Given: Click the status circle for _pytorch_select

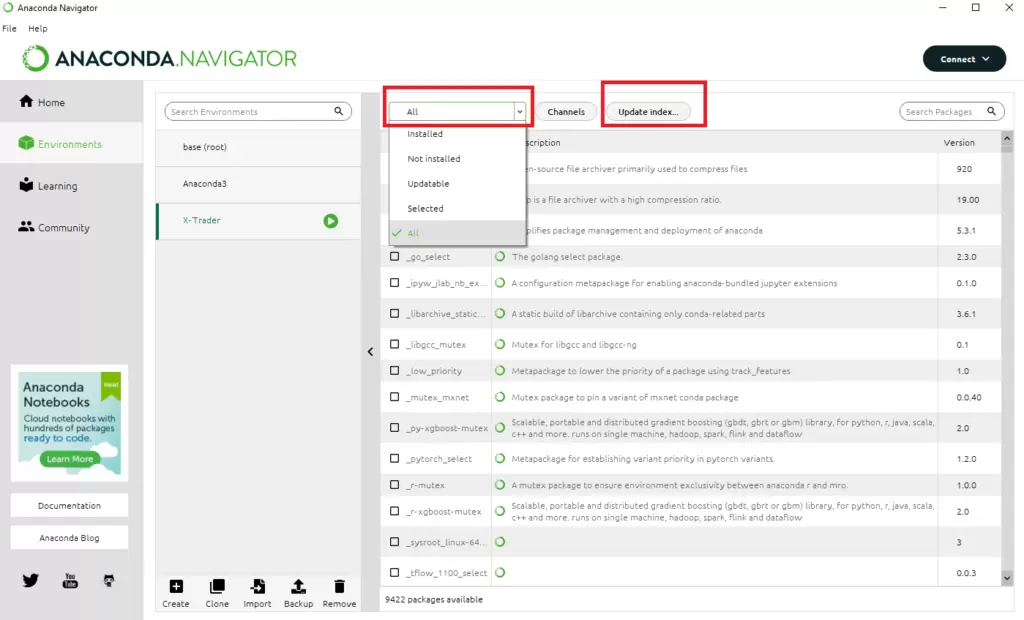Looking at the screenshot, I should (500, 459).
